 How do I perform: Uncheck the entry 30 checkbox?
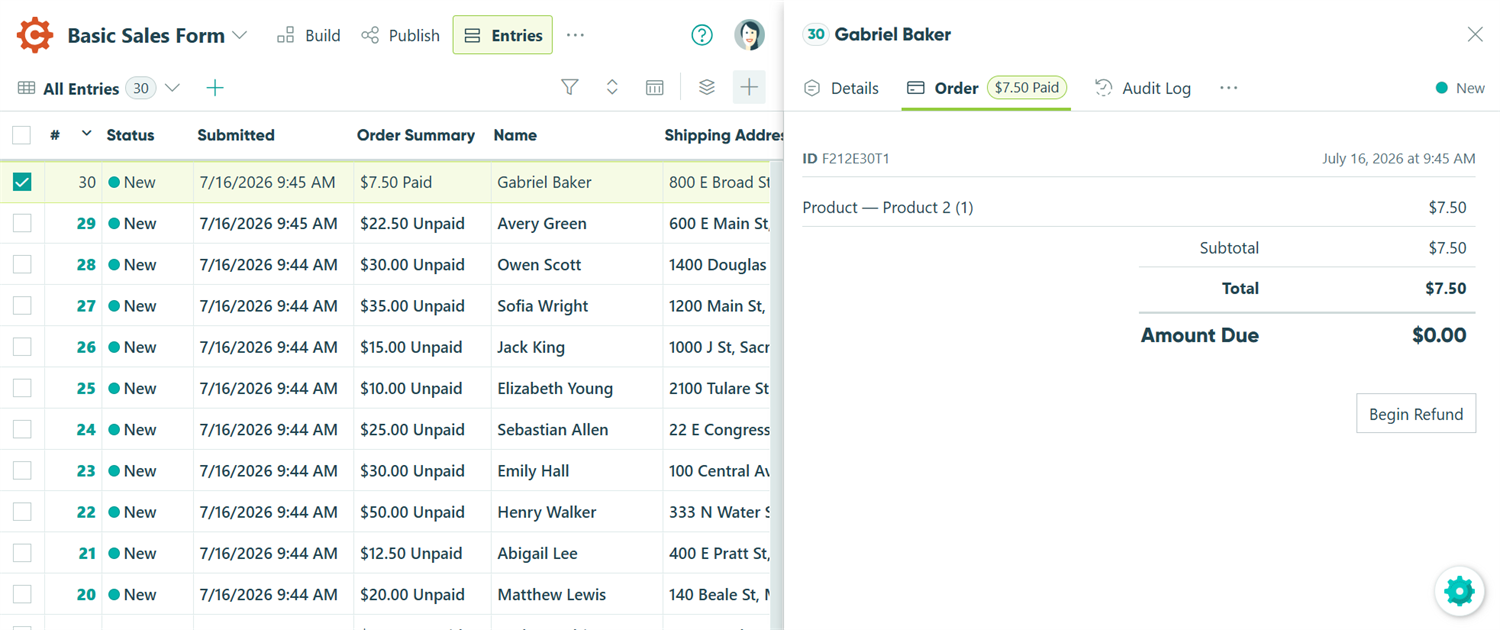point(22,182)
